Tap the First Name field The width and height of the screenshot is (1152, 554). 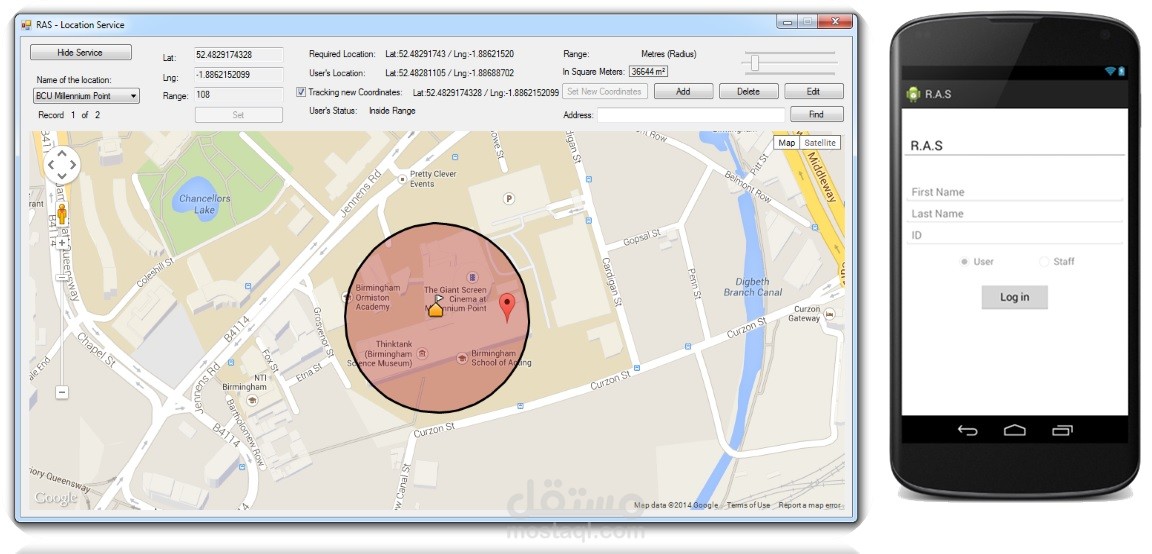coord(1015,192)
